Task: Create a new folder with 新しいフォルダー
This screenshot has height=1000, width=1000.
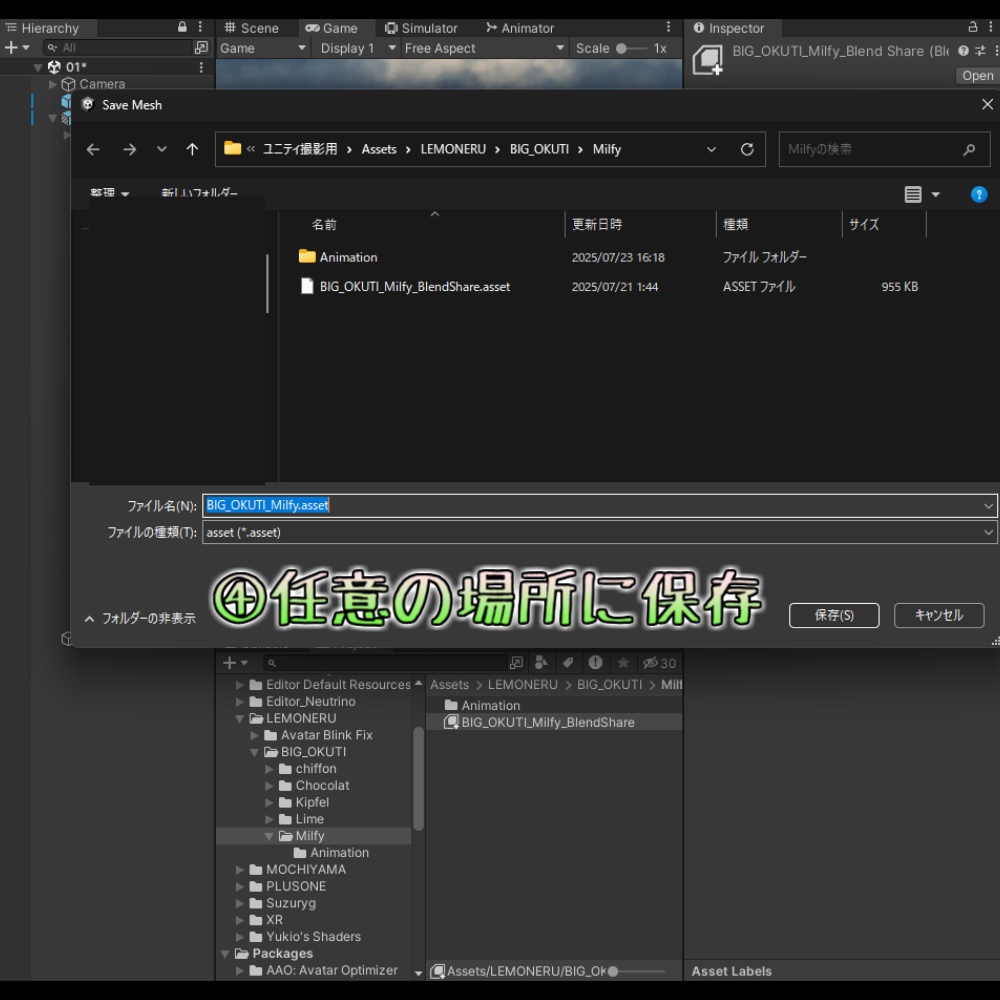Action: coord(199,193)
